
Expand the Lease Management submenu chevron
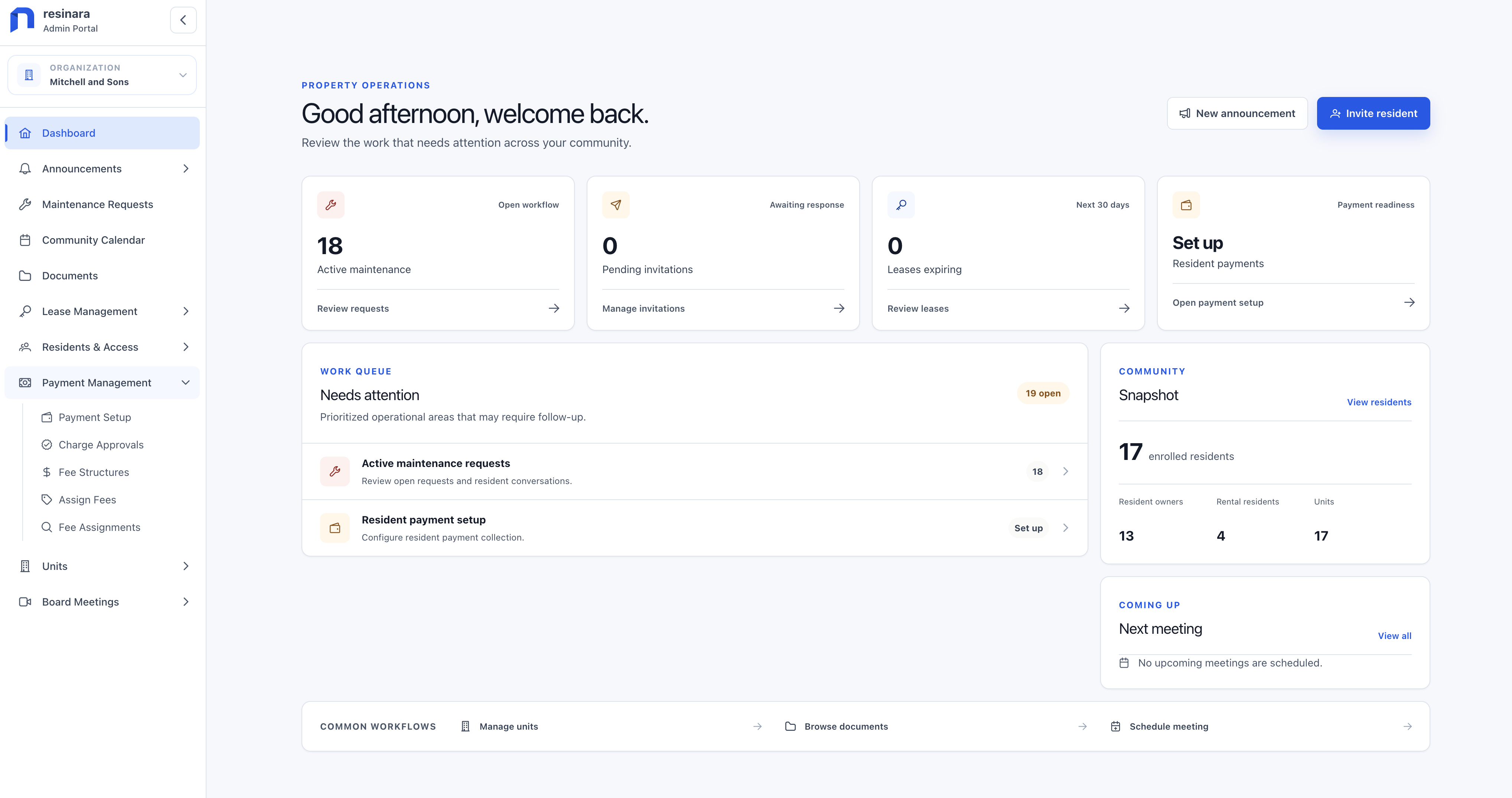pyautogui.click(x=186, y=311)
